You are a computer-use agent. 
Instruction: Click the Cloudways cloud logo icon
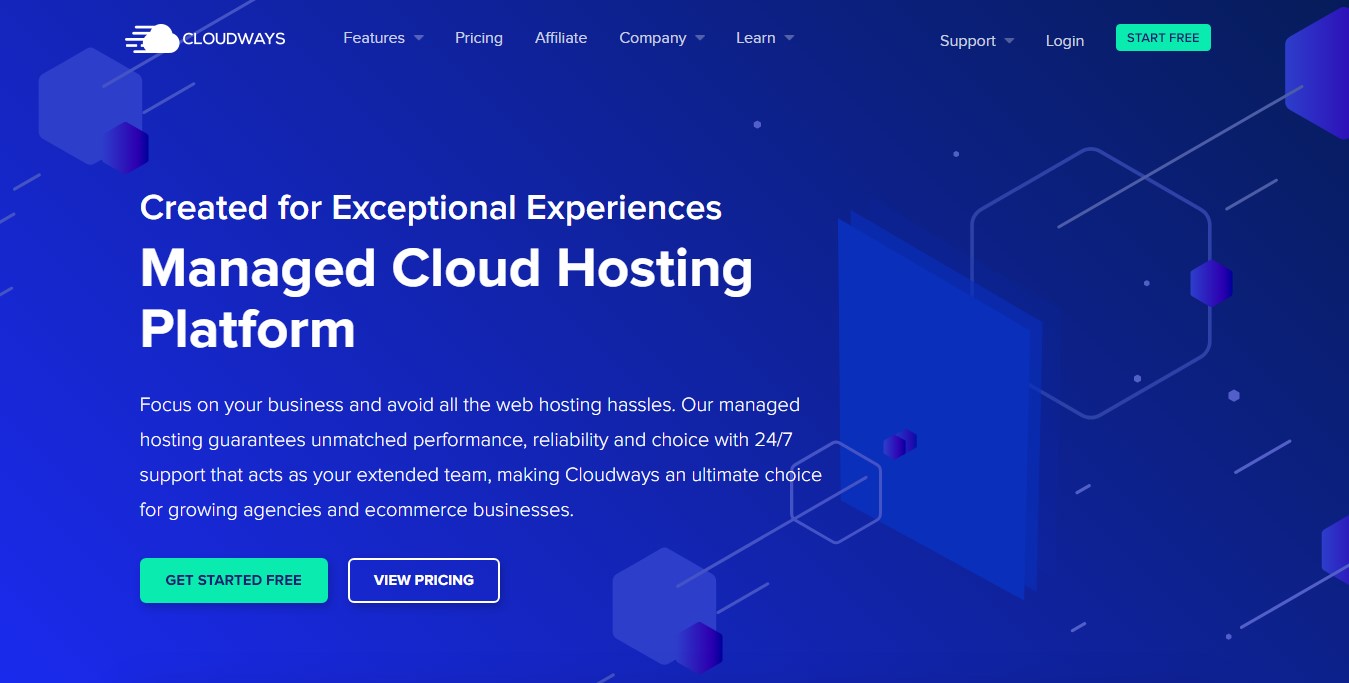(152, 39)
